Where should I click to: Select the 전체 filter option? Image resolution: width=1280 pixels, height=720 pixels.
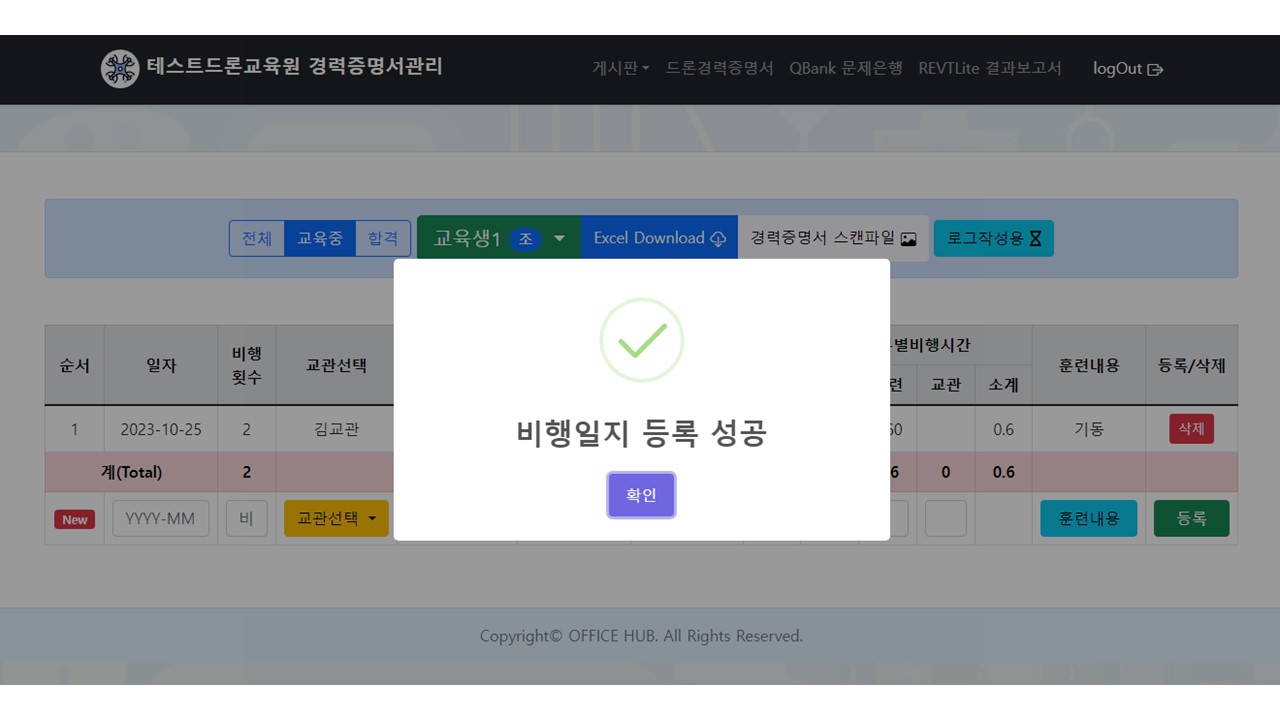click(x=257, y=238)
